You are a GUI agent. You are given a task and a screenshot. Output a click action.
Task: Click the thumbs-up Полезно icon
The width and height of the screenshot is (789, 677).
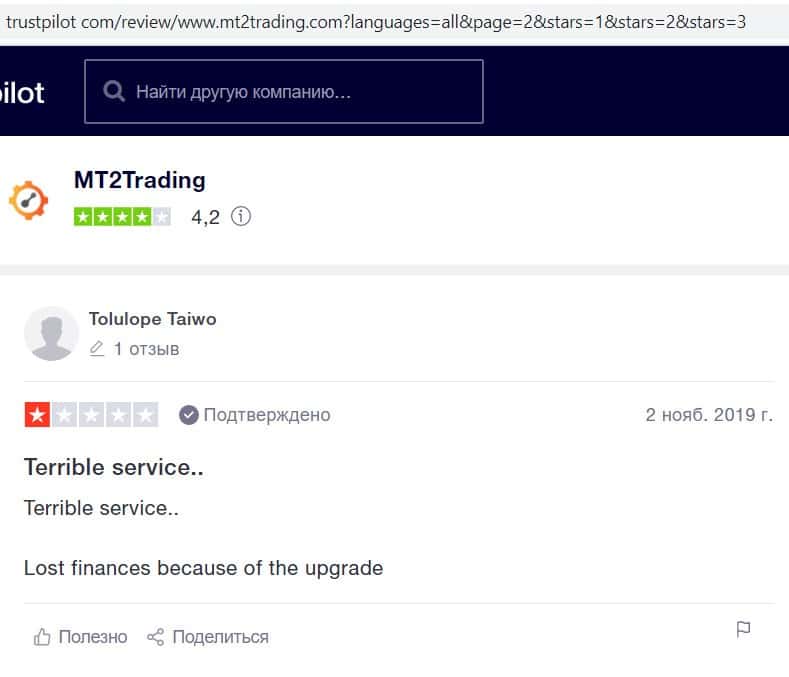tap(42, 637)
